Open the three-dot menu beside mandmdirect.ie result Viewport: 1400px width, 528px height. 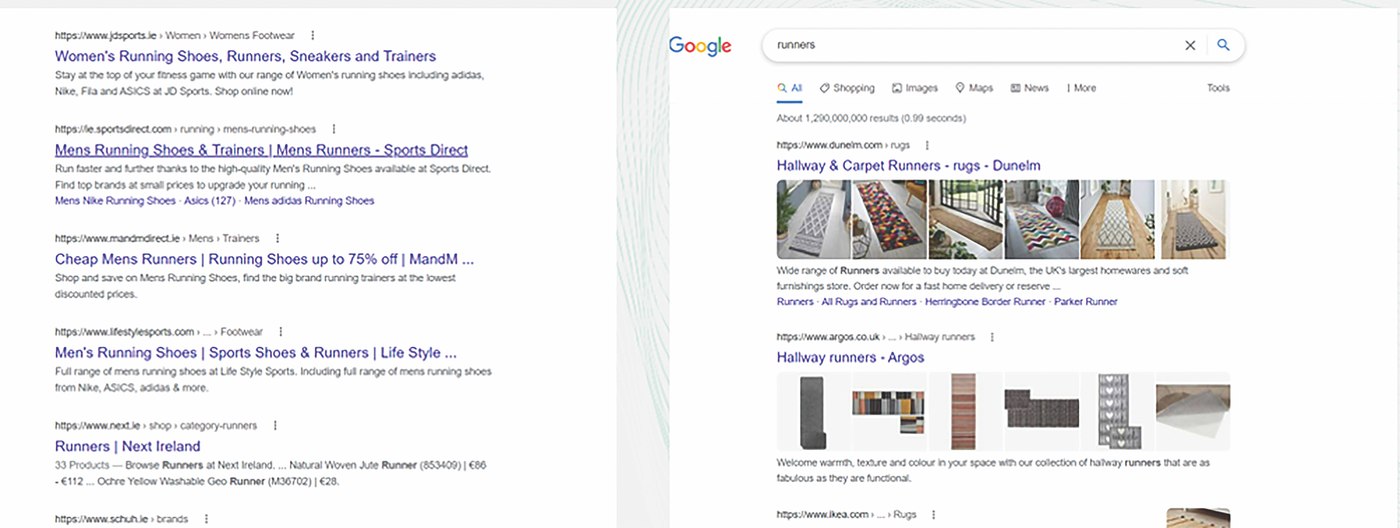point(277,238)
